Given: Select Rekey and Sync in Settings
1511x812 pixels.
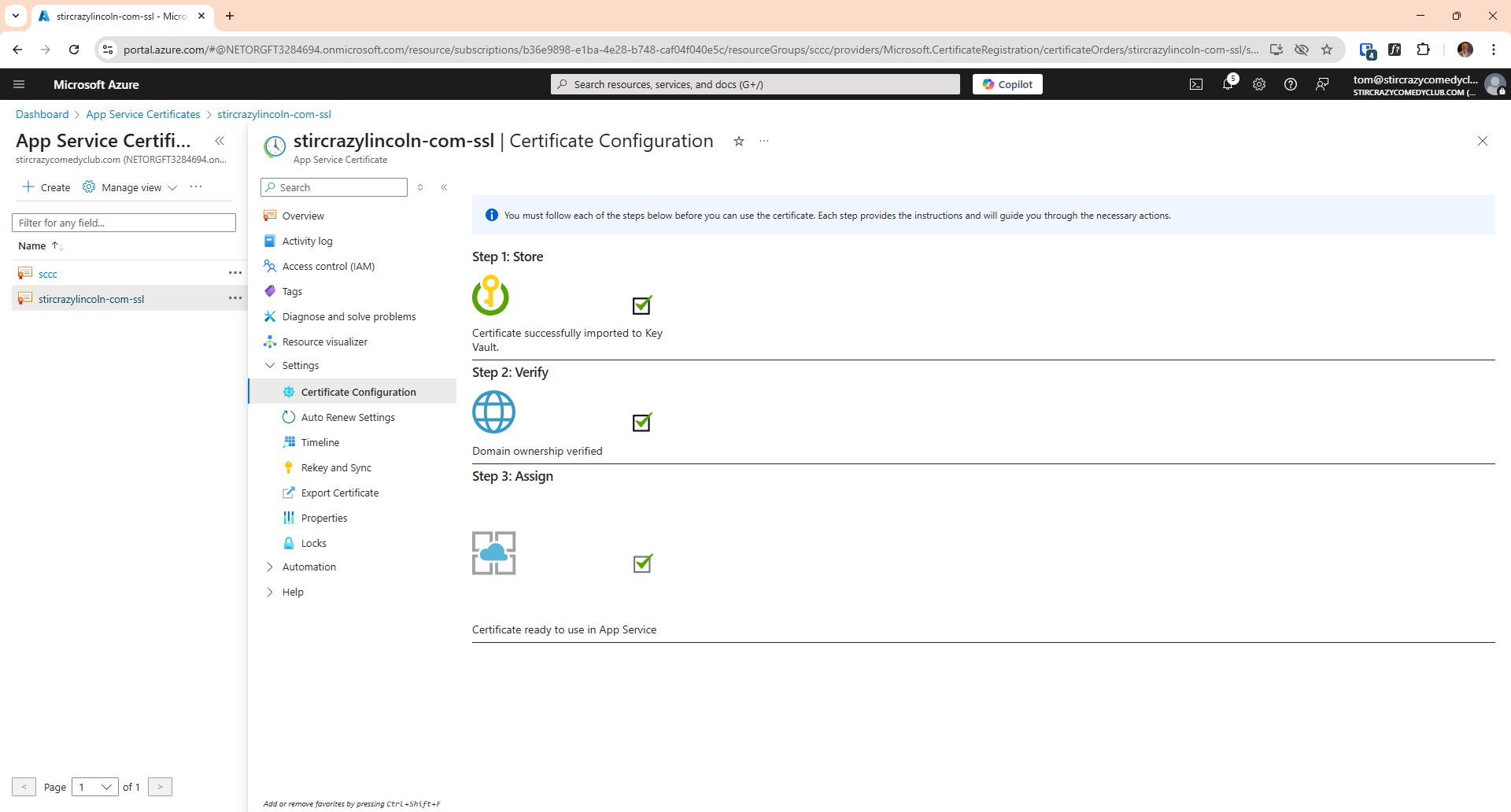Looking at the screenshot, I should [337, 467].
